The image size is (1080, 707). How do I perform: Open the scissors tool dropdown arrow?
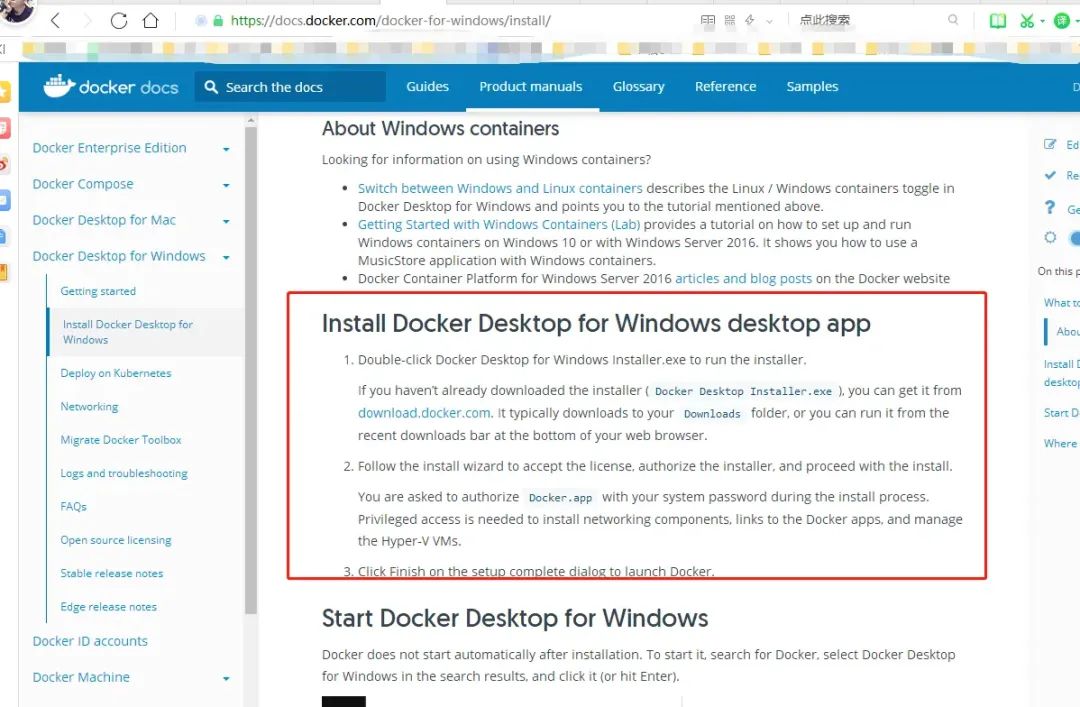tap(1042, 21)
